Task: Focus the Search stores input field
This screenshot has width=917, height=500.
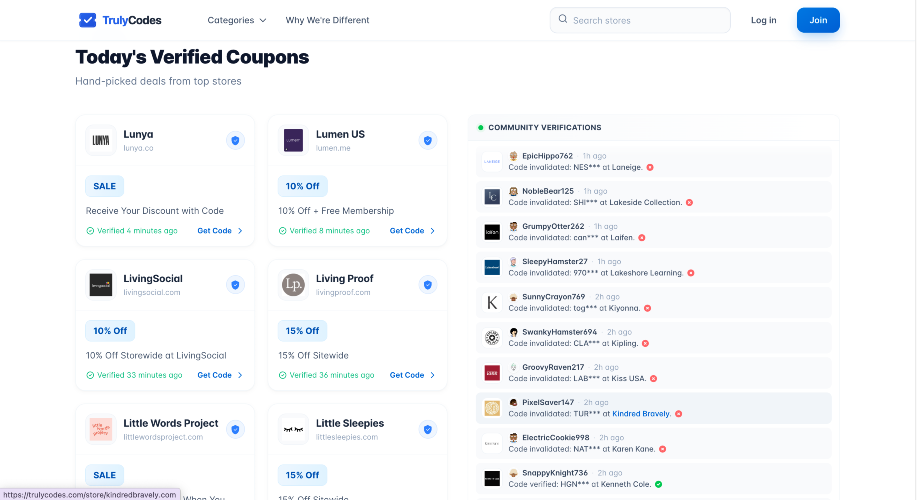Action: coord(640,20)
